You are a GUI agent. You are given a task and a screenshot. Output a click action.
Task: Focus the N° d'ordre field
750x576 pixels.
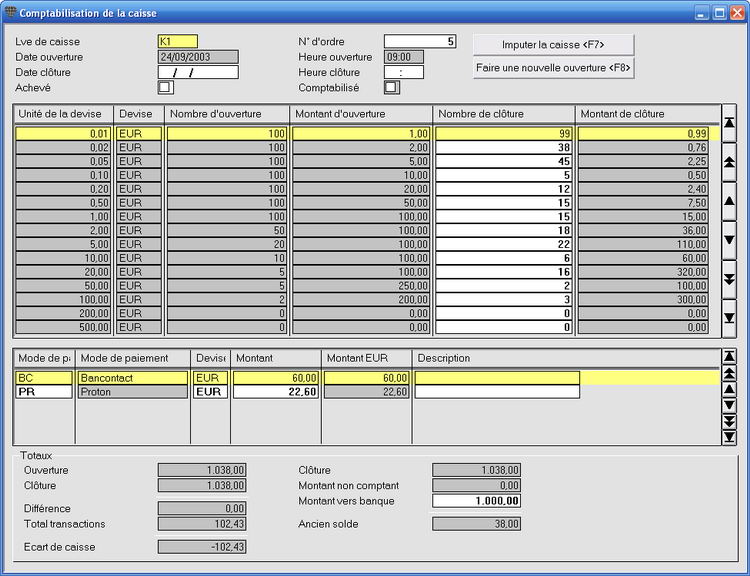pos(419,42)
